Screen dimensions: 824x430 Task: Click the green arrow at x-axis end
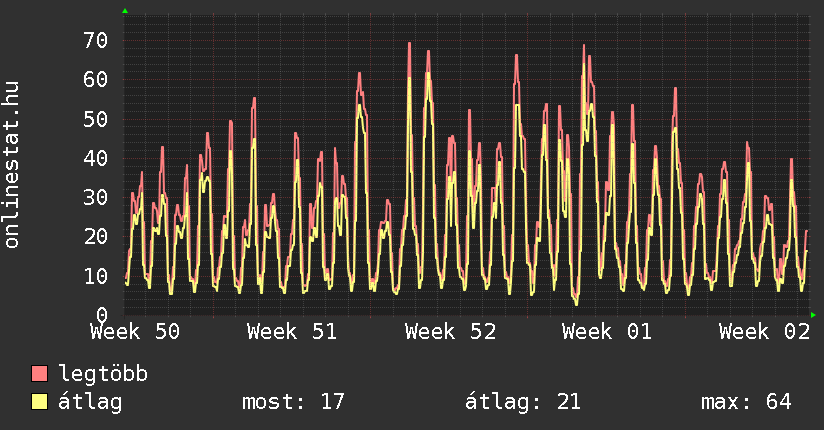813,315
